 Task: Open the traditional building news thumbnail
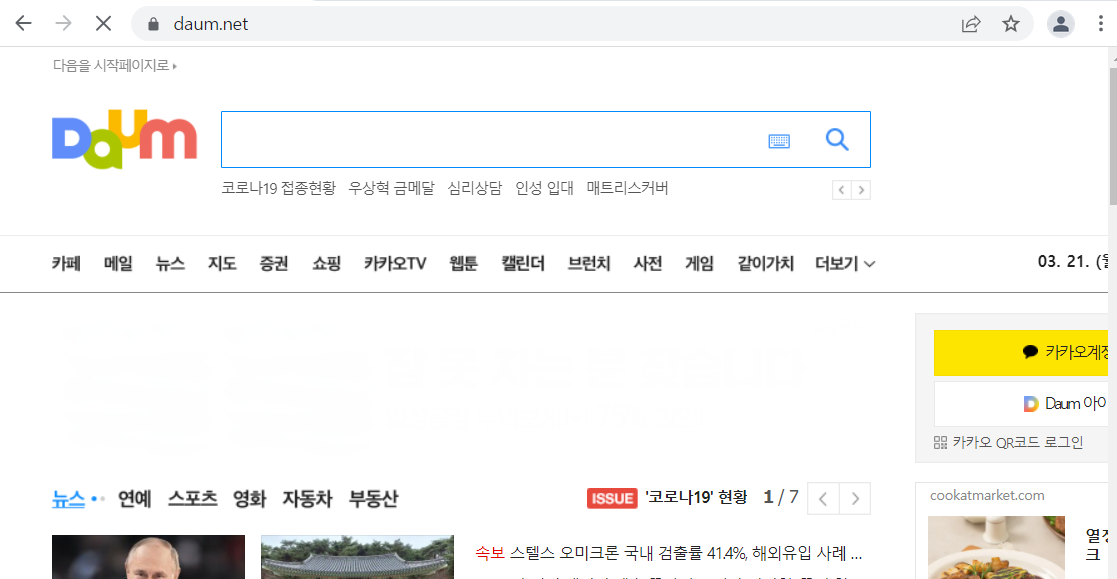357,557
